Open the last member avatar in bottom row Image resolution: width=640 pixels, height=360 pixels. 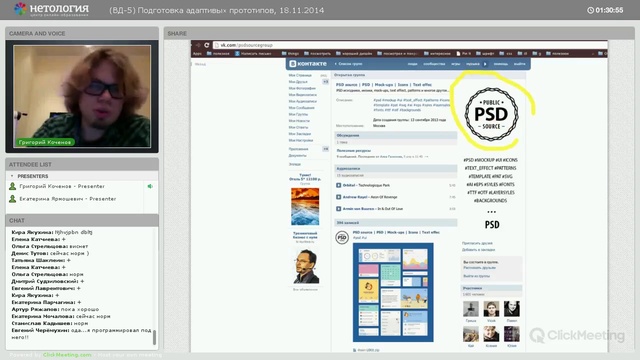point(511,334)
